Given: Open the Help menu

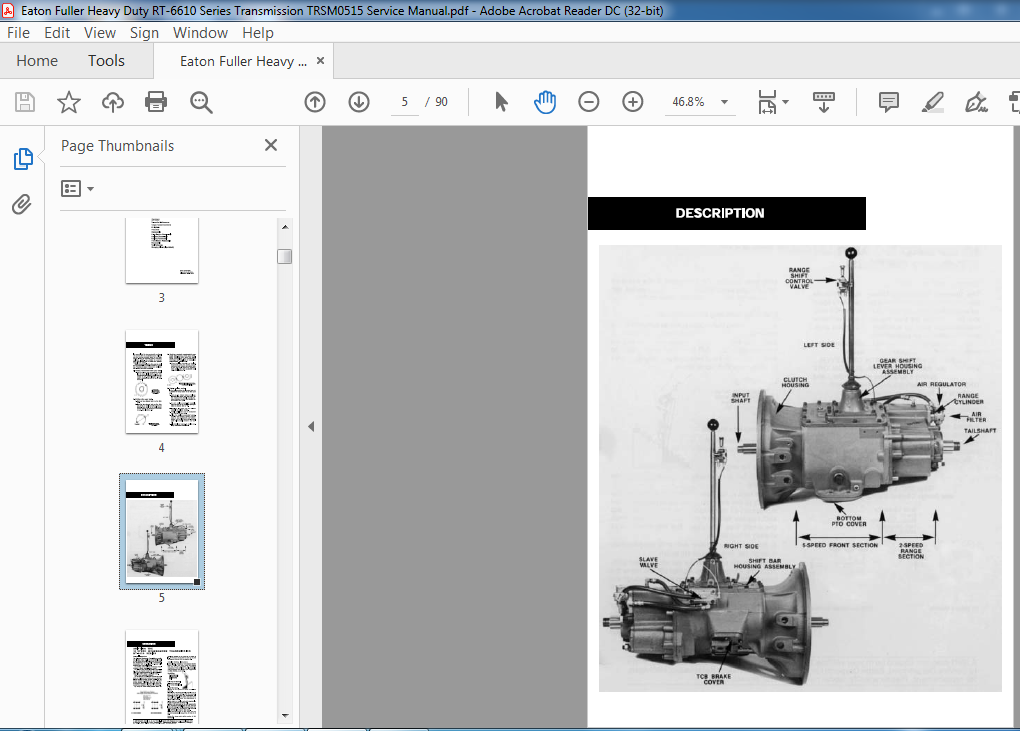Looking at the screenshot, I should (x=258, y=33).
